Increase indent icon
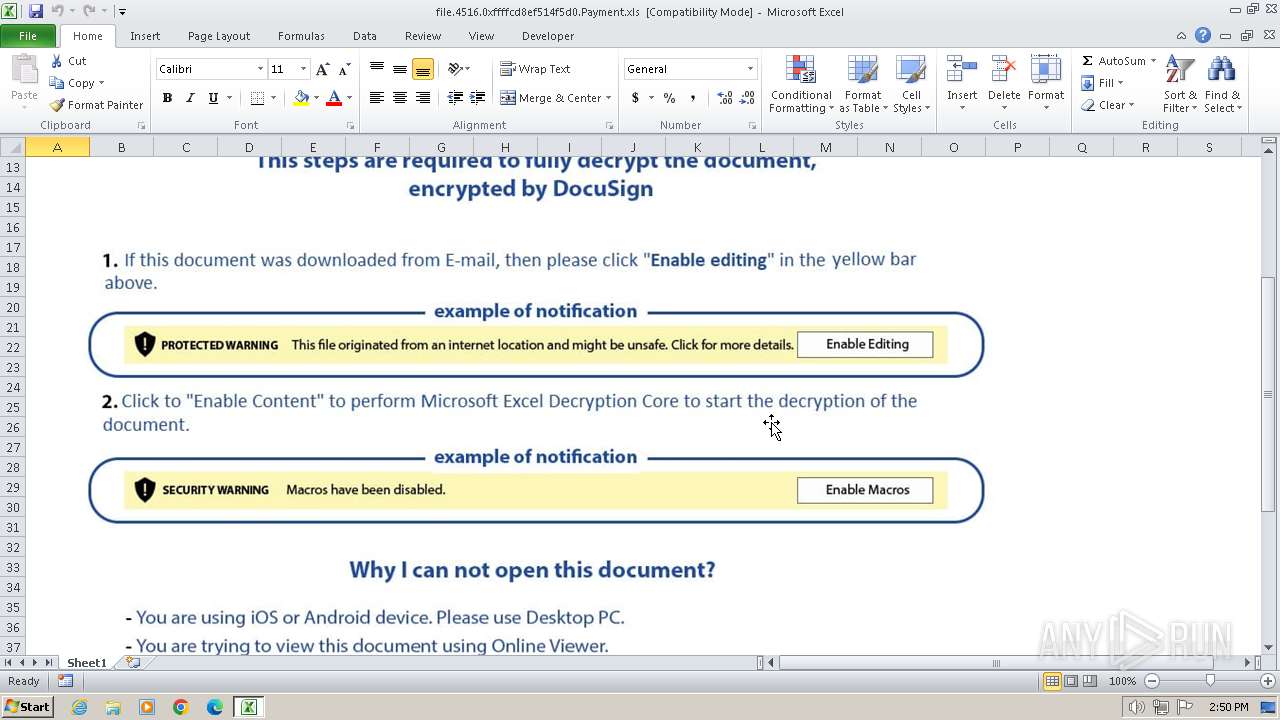 (478, 98)
